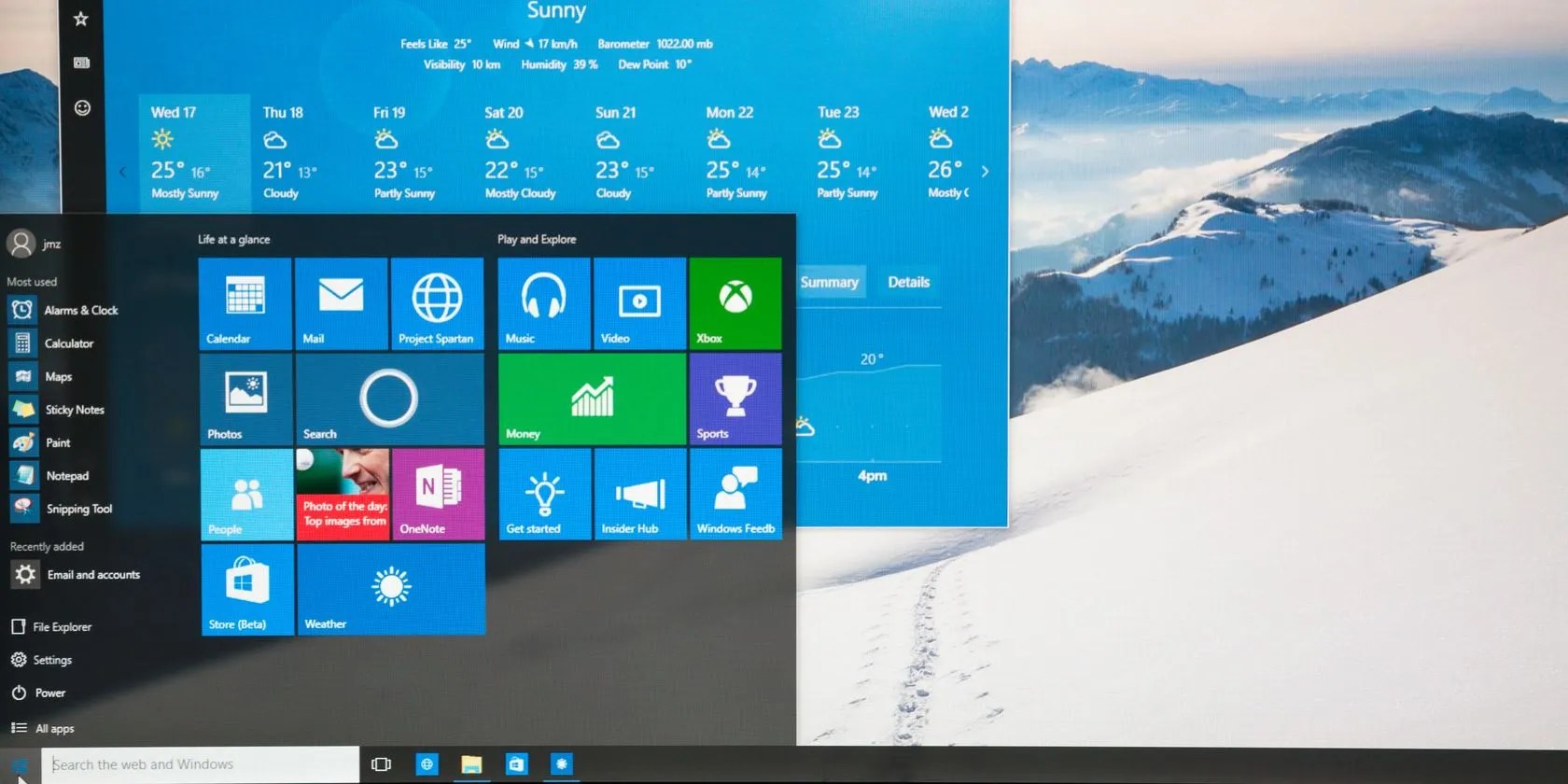
Task: Open the Mail tile
Action: click(x=342, y=304)
